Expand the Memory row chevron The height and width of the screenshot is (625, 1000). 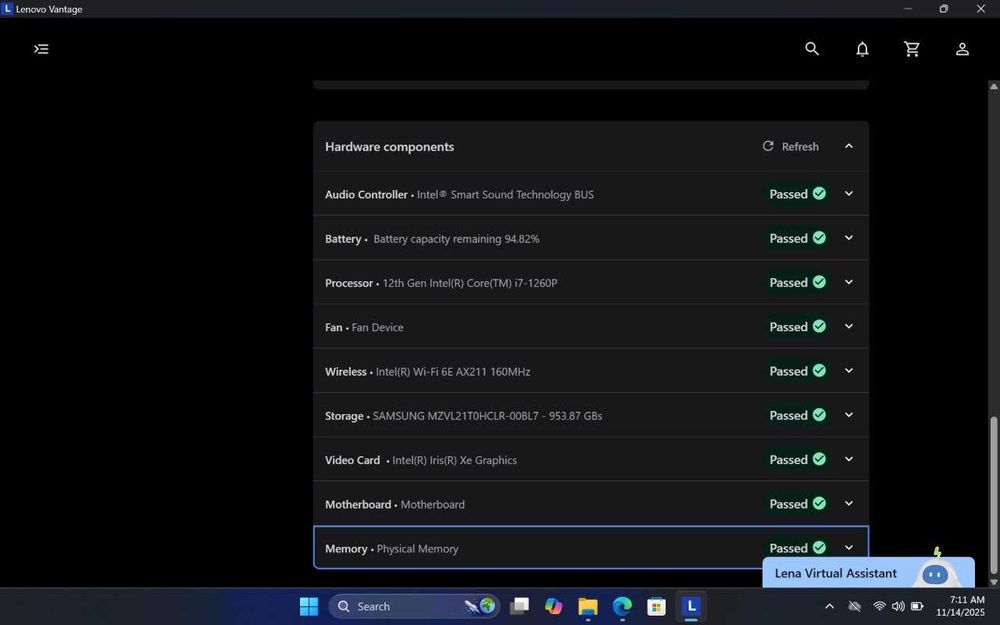click(x=849, y=548)
